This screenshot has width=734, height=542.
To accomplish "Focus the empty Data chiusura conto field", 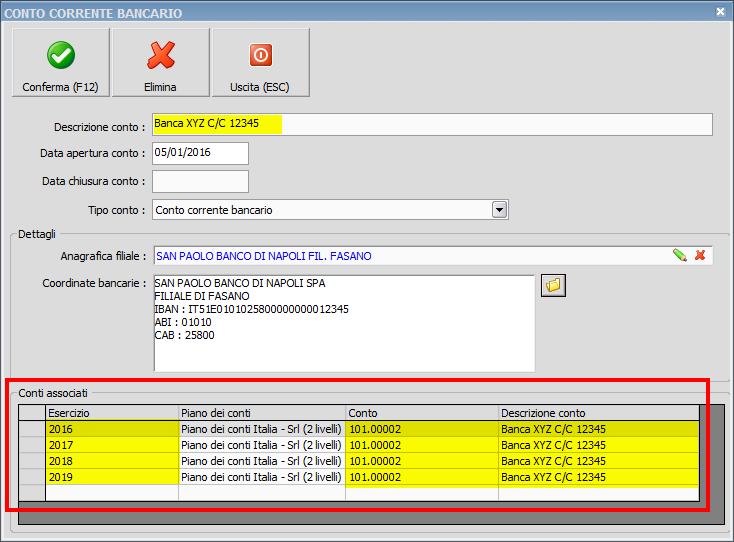I will 199,181.
